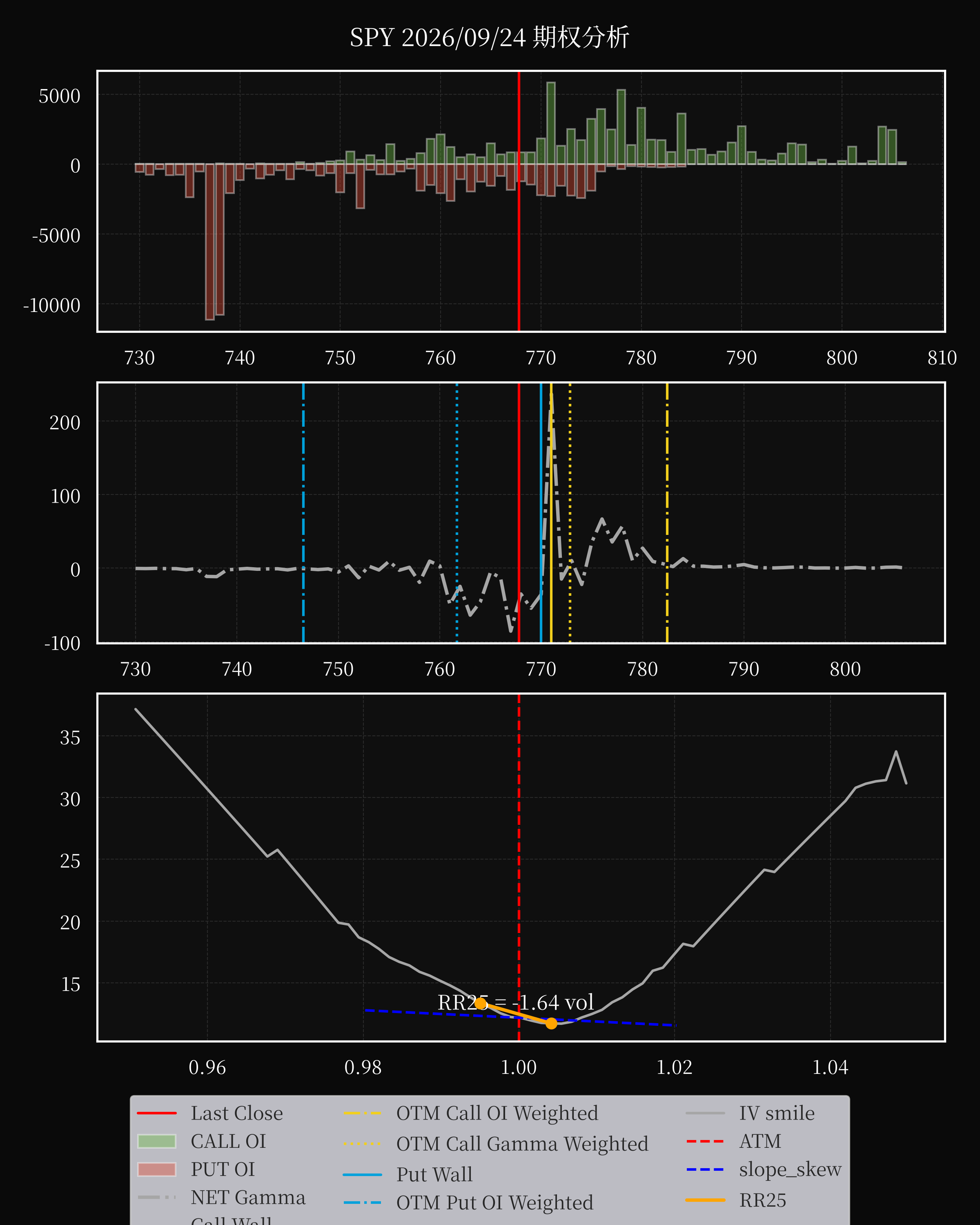This screenshot has height=1225, width=980.
Task: Select the OTM Put OI Weighted legend label
Action: pyautogui.click(x=495, y=1203)
